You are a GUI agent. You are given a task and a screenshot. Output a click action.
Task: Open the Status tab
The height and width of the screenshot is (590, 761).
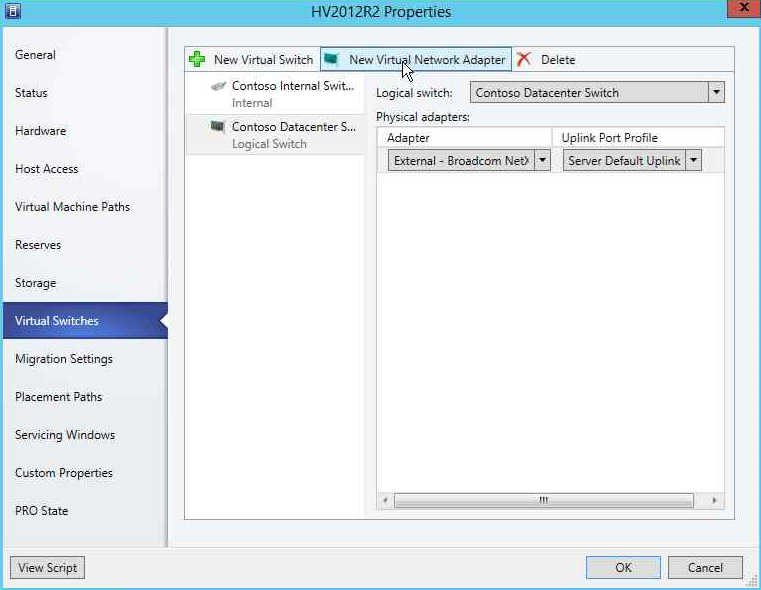(x=85, y=93)
